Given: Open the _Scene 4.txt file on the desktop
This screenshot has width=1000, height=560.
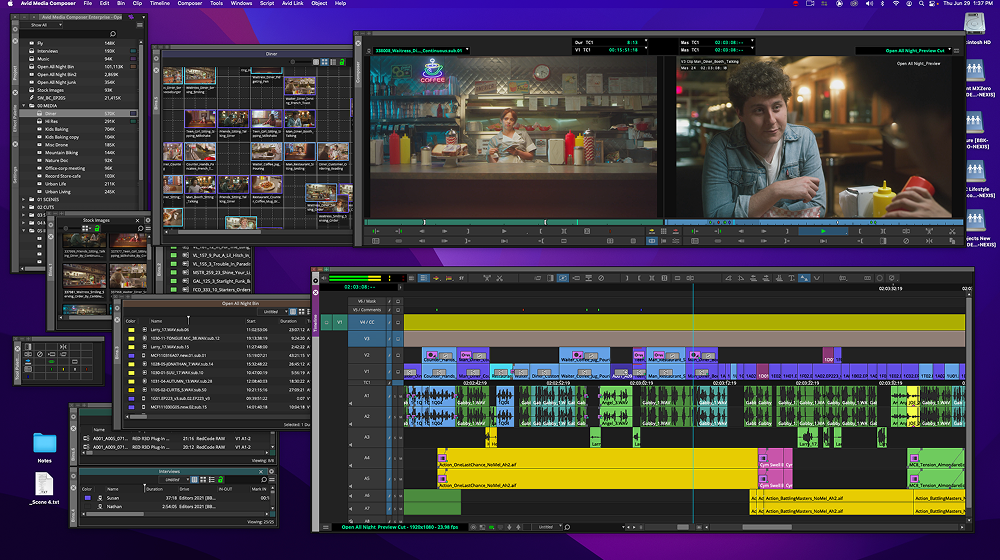Looking at the screenshot, I should (44, 489).
